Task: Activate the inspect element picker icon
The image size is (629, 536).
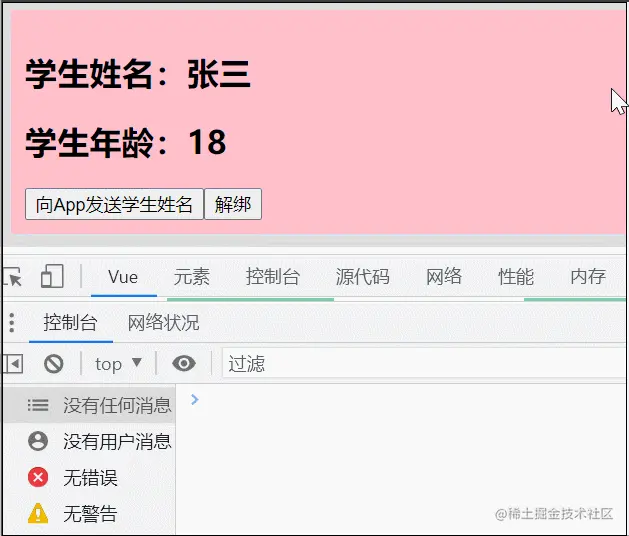Action: pyautogui.click(x=13, y=276)
